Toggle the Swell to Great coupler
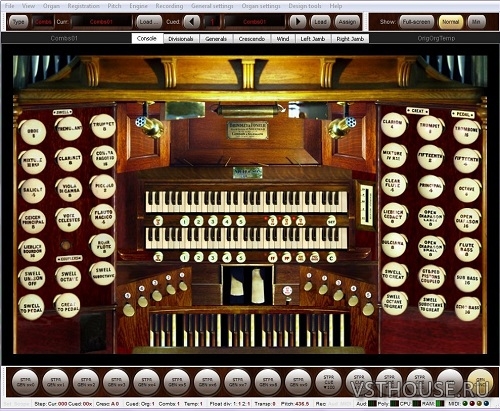 [394, 275]
